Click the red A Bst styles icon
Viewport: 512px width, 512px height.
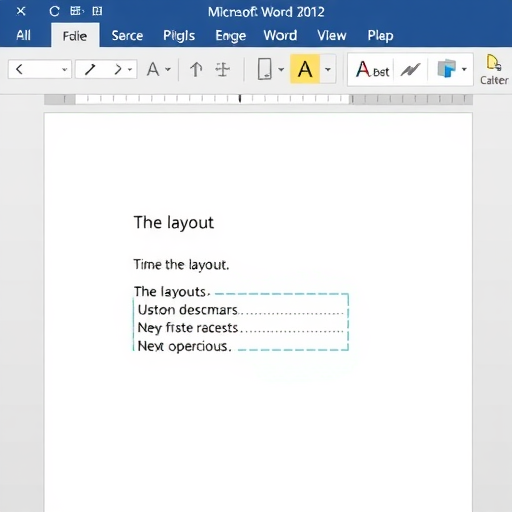click(372, 69)
